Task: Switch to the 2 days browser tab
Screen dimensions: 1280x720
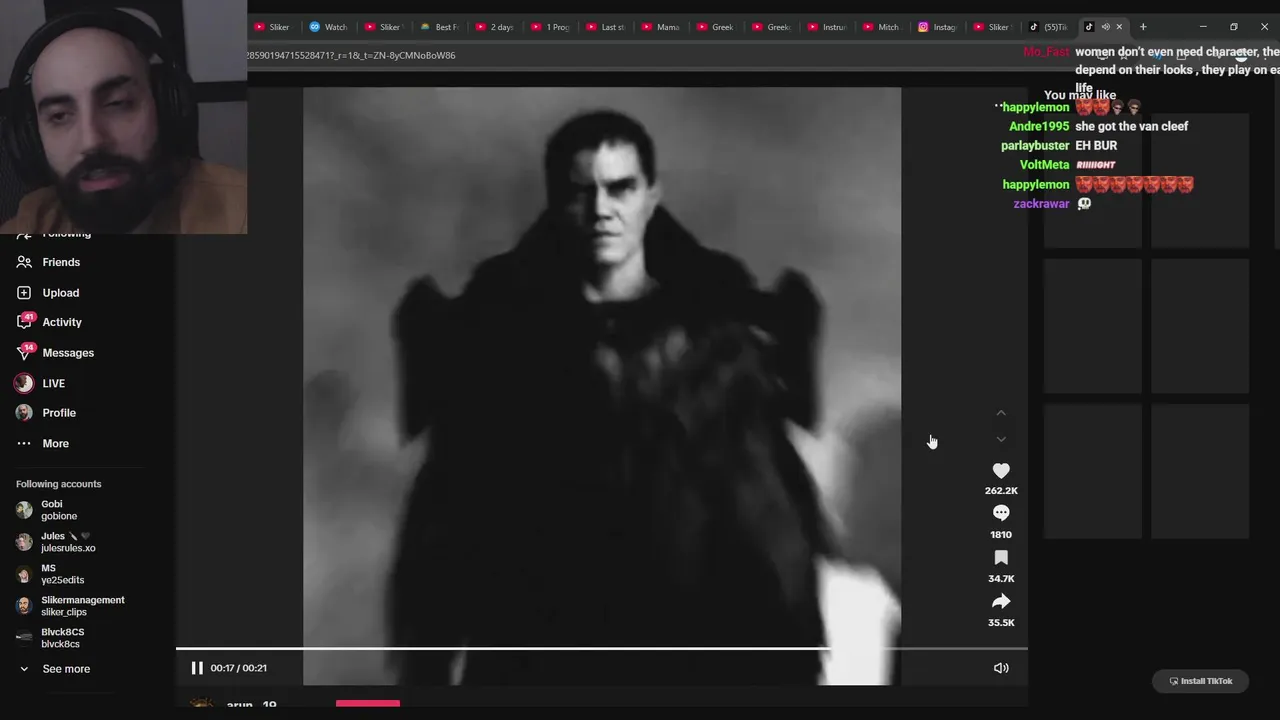Action: point(494,27)
